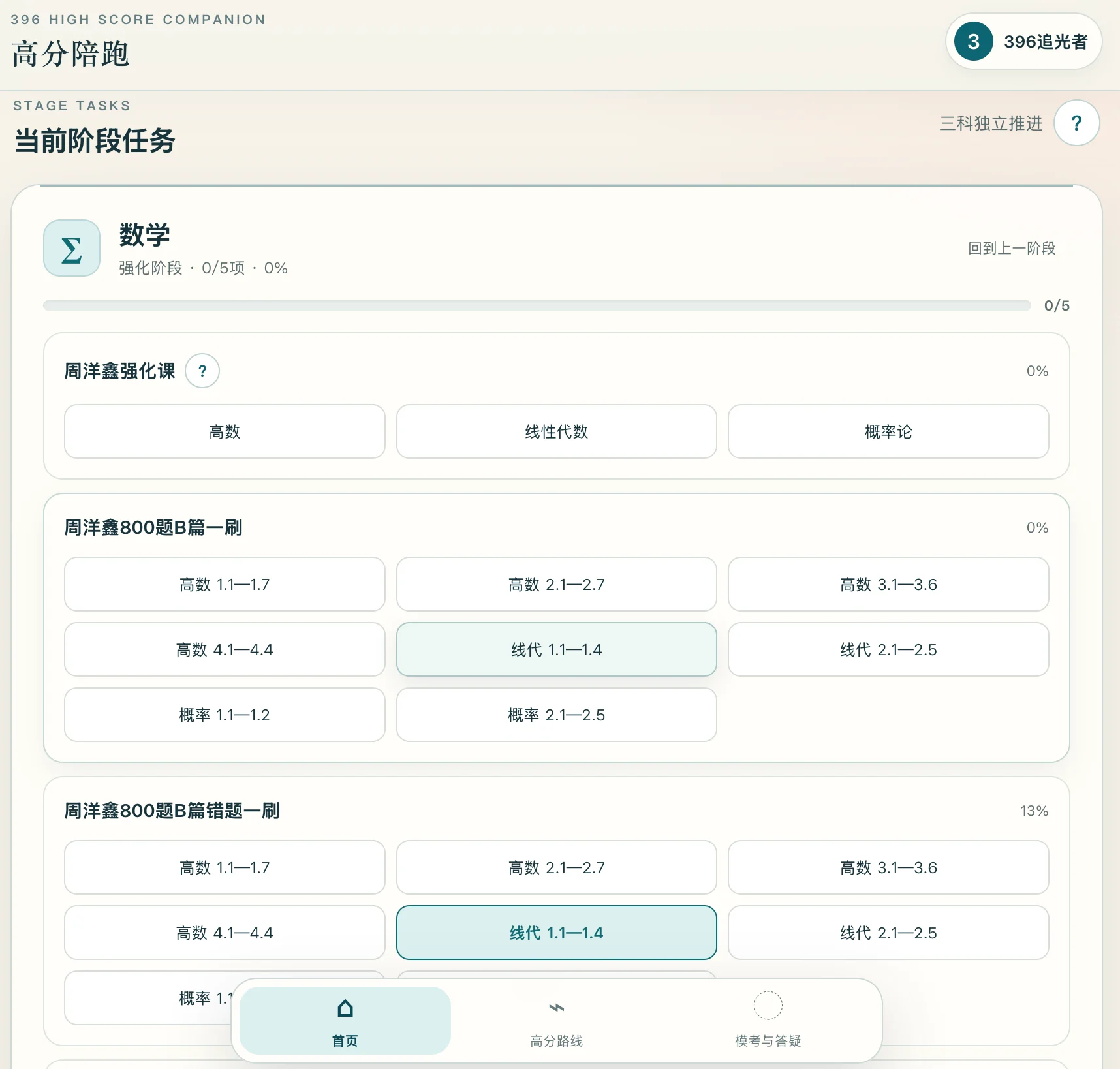This screenshot has height=1069, width=1120.
Task: Toggle 高数 3.1—3.6 in B篇一刷
Action: pyautogui.click(x=888, y=584)
